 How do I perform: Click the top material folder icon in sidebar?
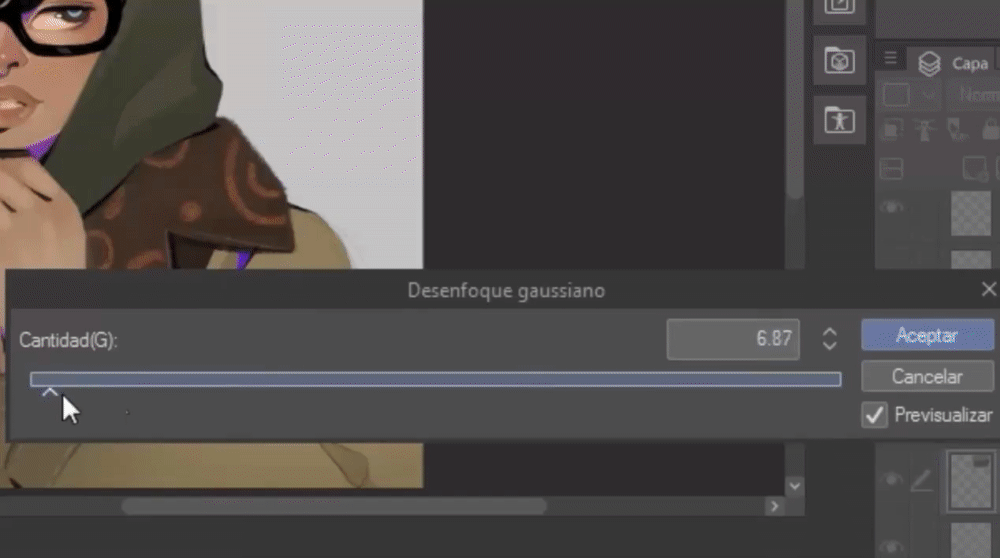pos(839,8)
